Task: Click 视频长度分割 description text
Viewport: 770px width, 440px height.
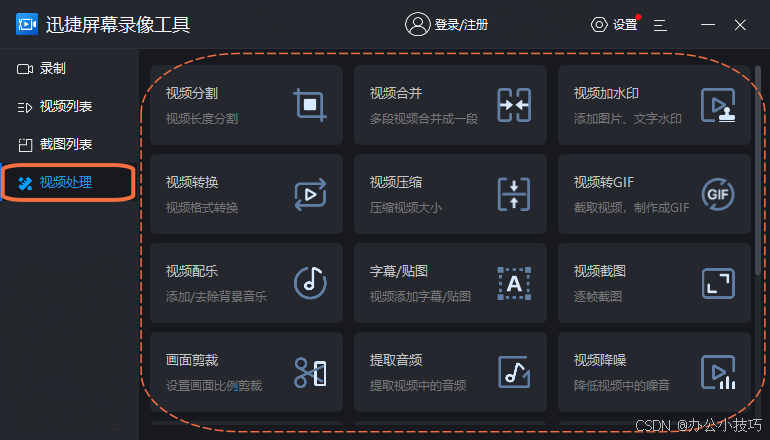Action: (202, 119)
